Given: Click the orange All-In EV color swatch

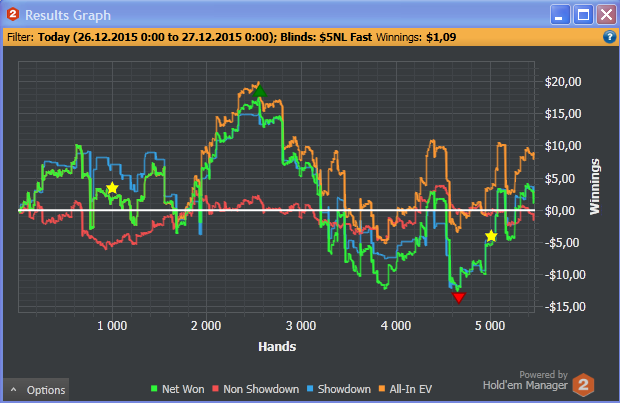Looking at the screenshot, I should (382, 389).
